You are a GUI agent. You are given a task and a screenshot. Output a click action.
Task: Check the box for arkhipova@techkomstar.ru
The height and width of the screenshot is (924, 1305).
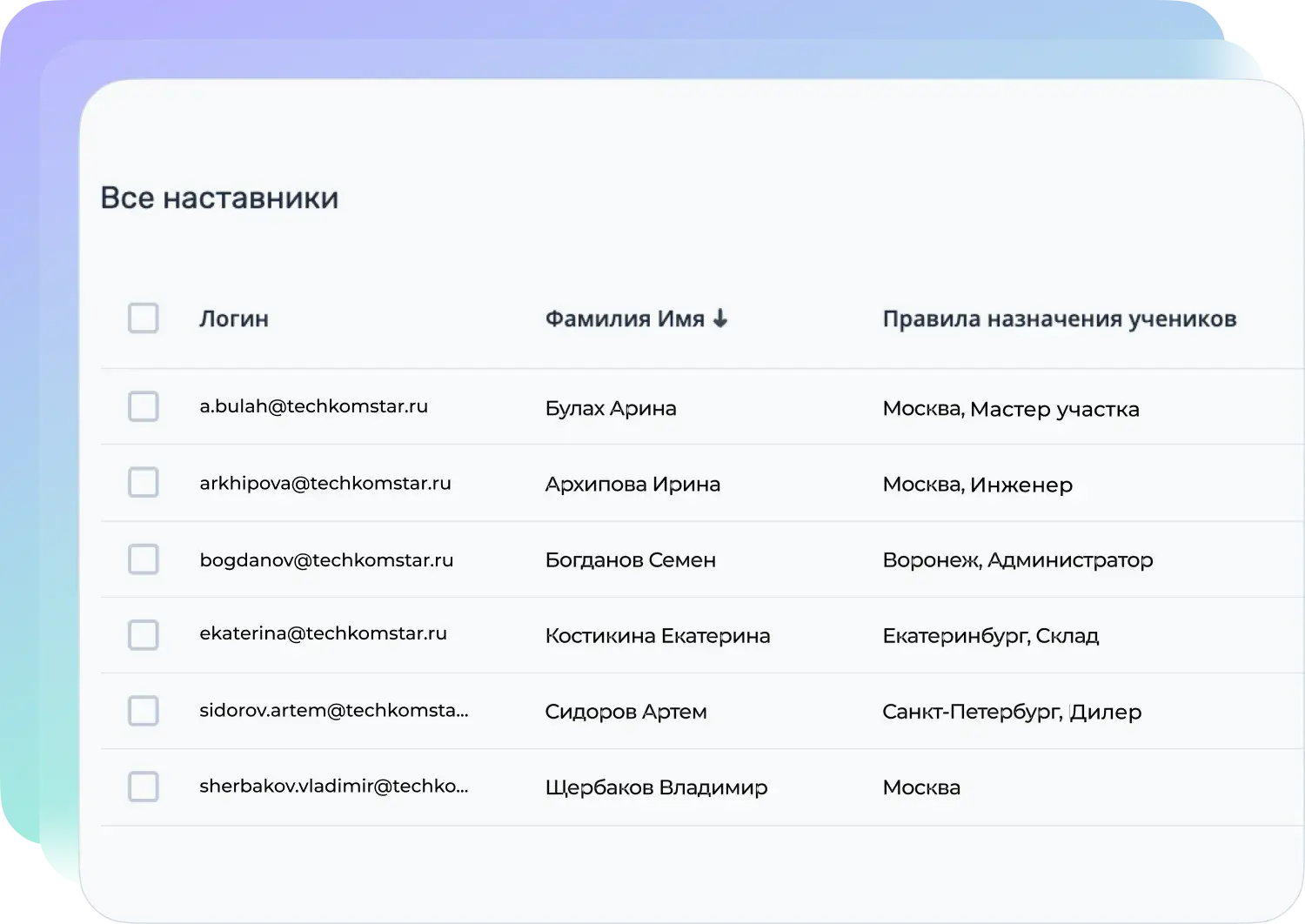[144, 482]
